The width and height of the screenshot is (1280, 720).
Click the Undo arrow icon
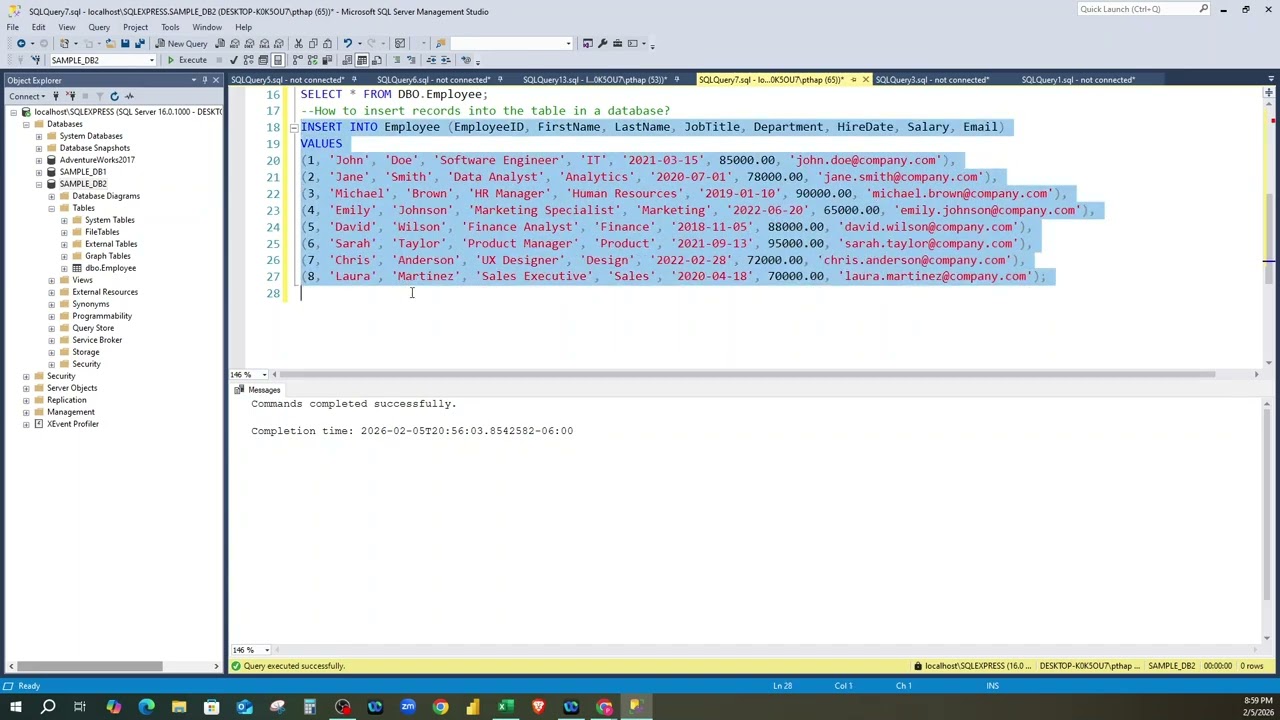tap(347, 43)
